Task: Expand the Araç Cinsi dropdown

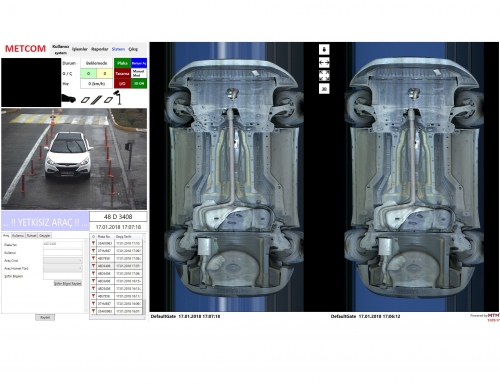Action: tap(63, 260)
